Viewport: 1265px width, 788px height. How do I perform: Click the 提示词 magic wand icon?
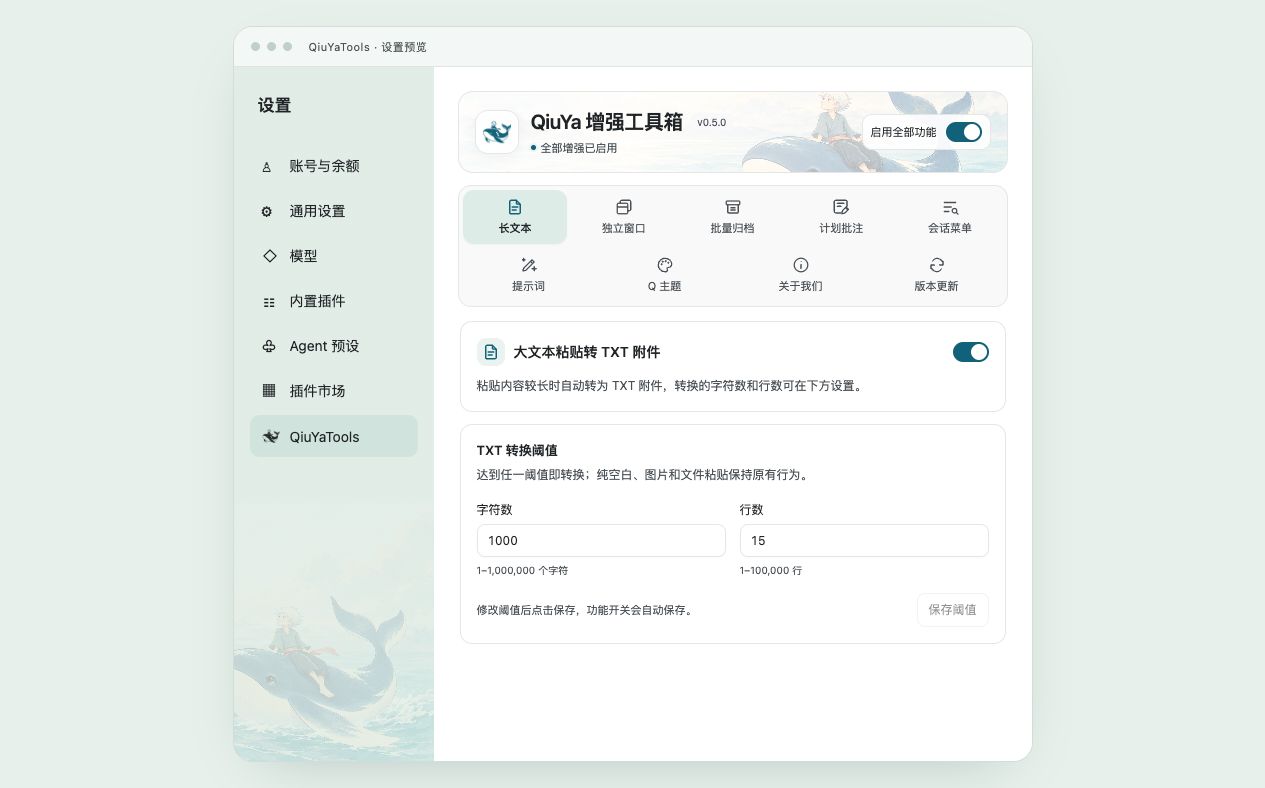[x=529, y=265]
